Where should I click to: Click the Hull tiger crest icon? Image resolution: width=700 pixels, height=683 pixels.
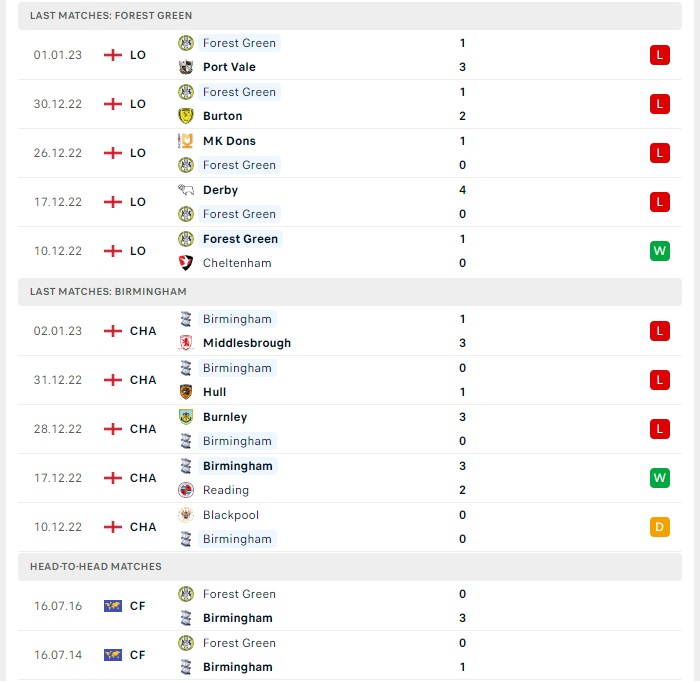click(186, 392)
